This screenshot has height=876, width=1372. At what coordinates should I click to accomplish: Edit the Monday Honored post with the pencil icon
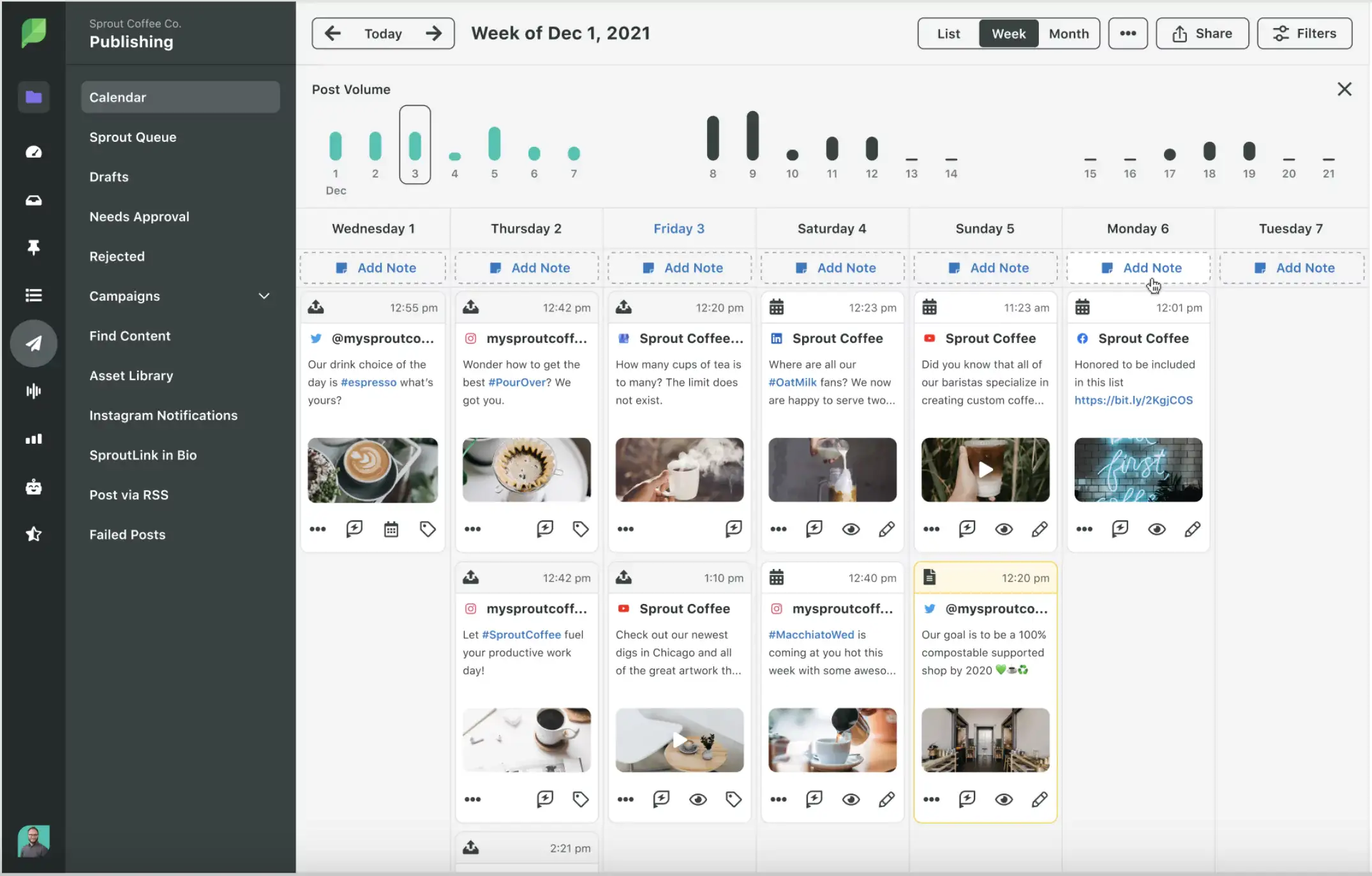[x=1192, y=529]
